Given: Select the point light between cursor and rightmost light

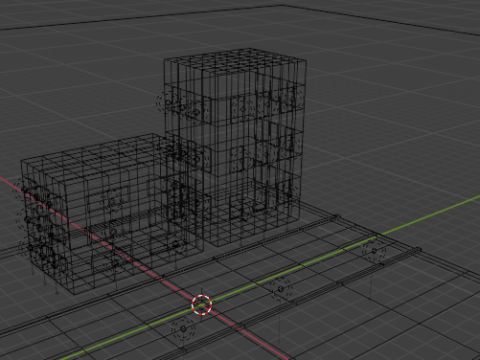Looking at the screenshot, I should pyautogui.click(x=281, y=289).
